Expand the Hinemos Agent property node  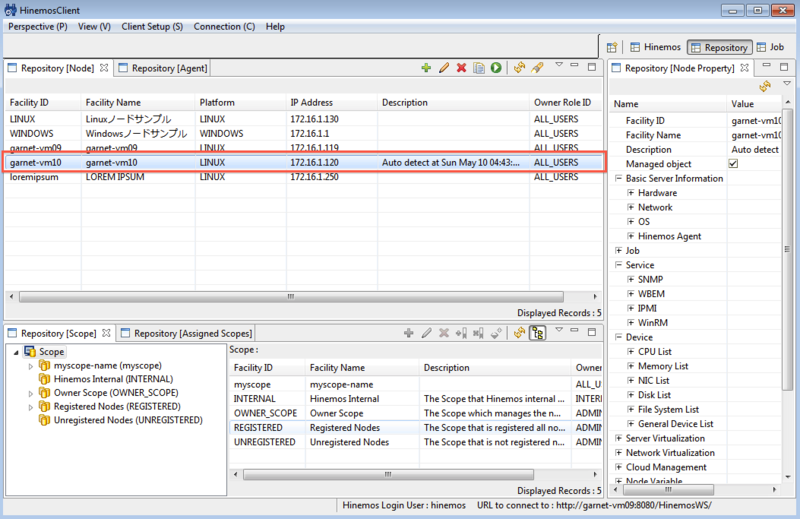[631, 236]
